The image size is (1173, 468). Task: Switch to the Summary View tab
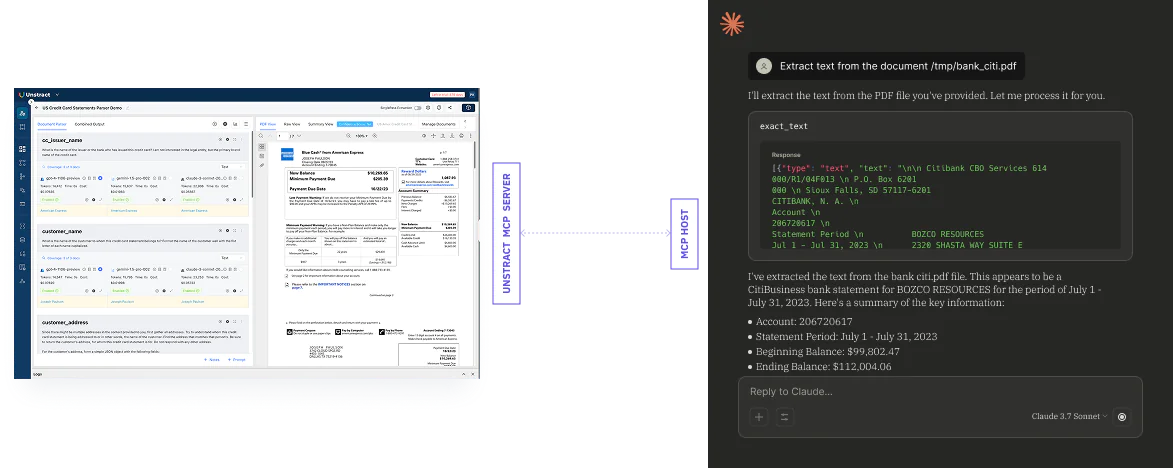[x=320, y=124]
